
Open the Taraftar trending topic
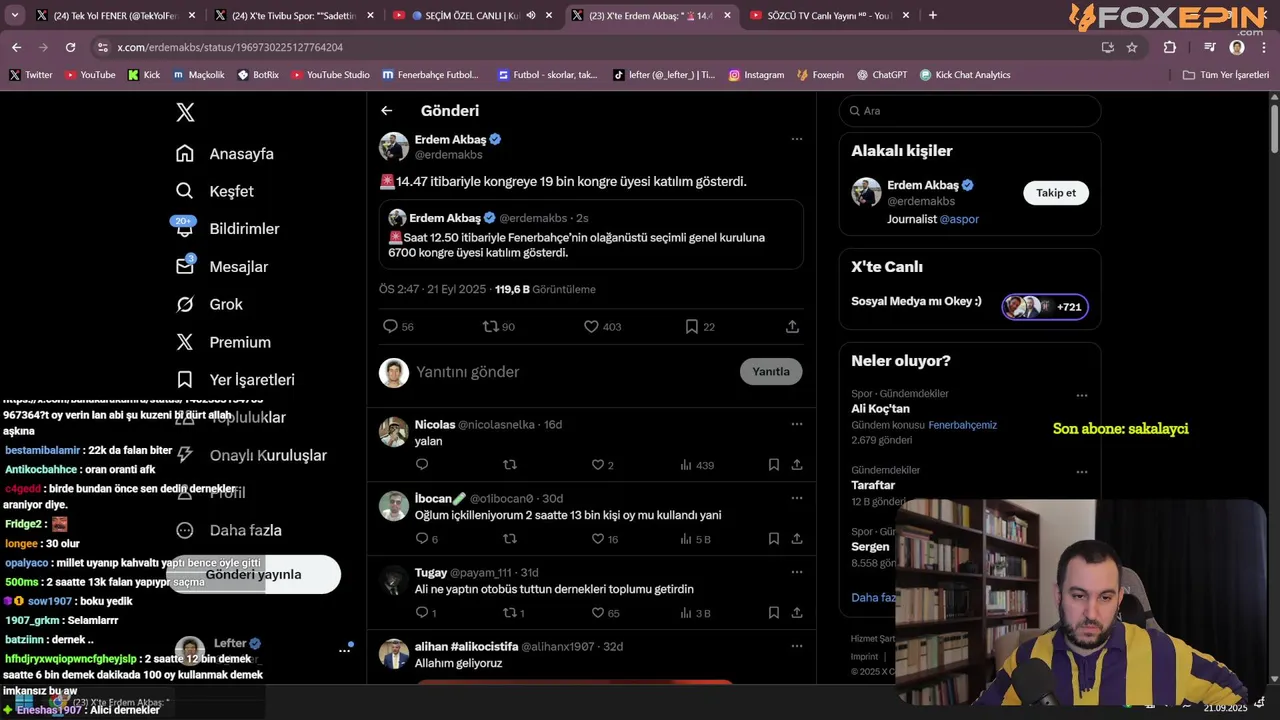coord(873,485)
